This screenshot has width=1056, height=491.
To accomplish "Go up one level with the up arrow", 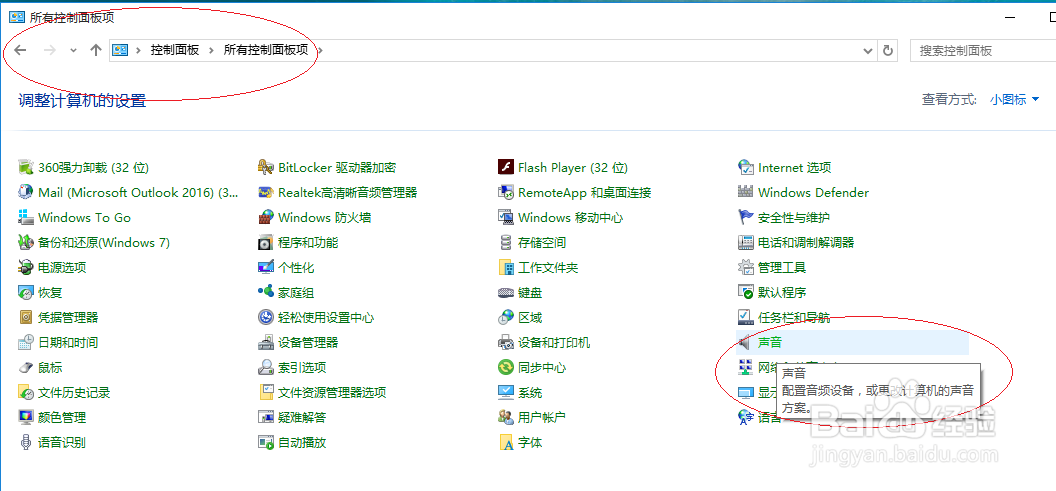I will coord(96,51).
